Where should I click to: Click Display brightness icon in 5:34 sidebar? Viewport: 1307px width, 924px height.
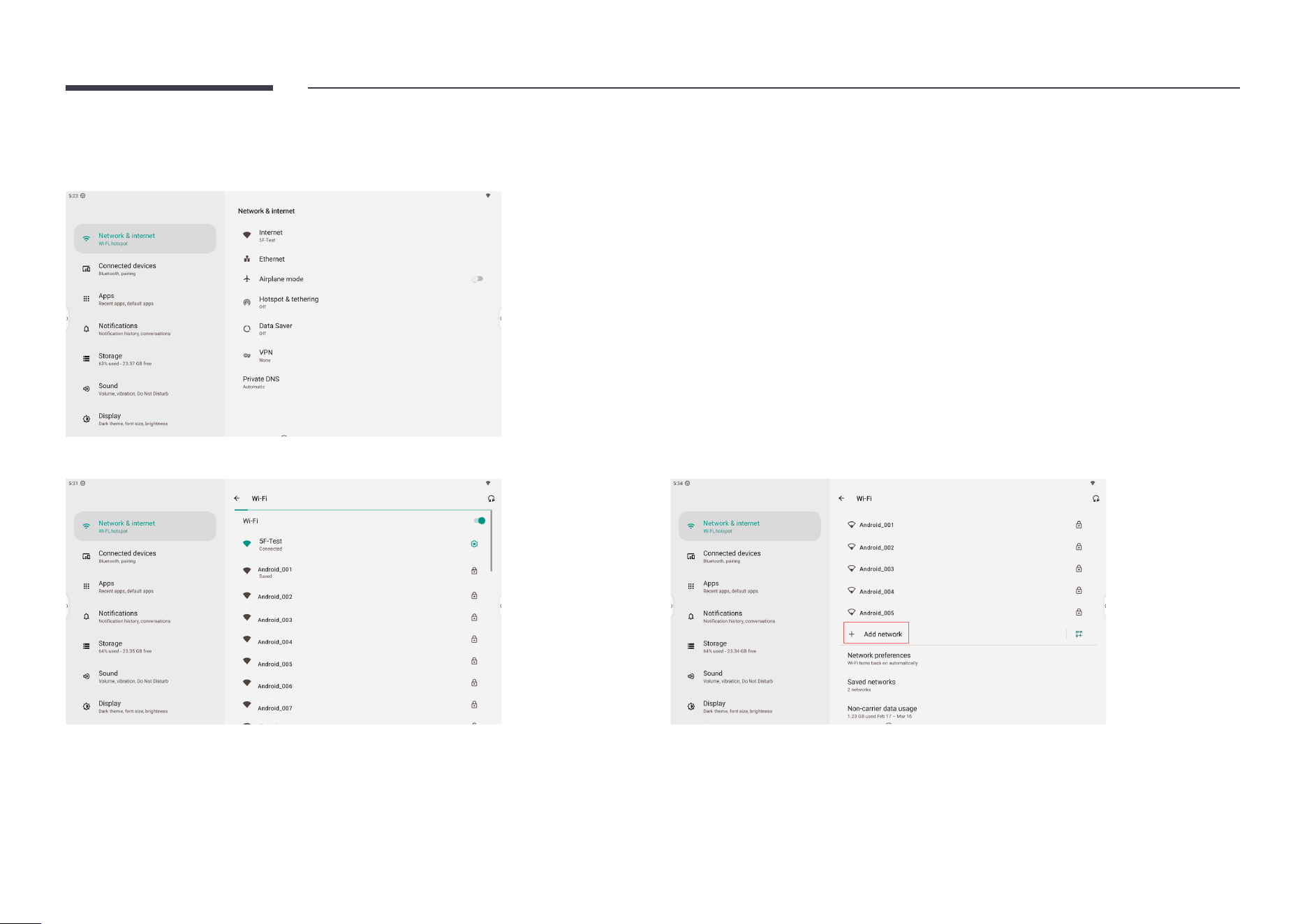coord(691,706)
